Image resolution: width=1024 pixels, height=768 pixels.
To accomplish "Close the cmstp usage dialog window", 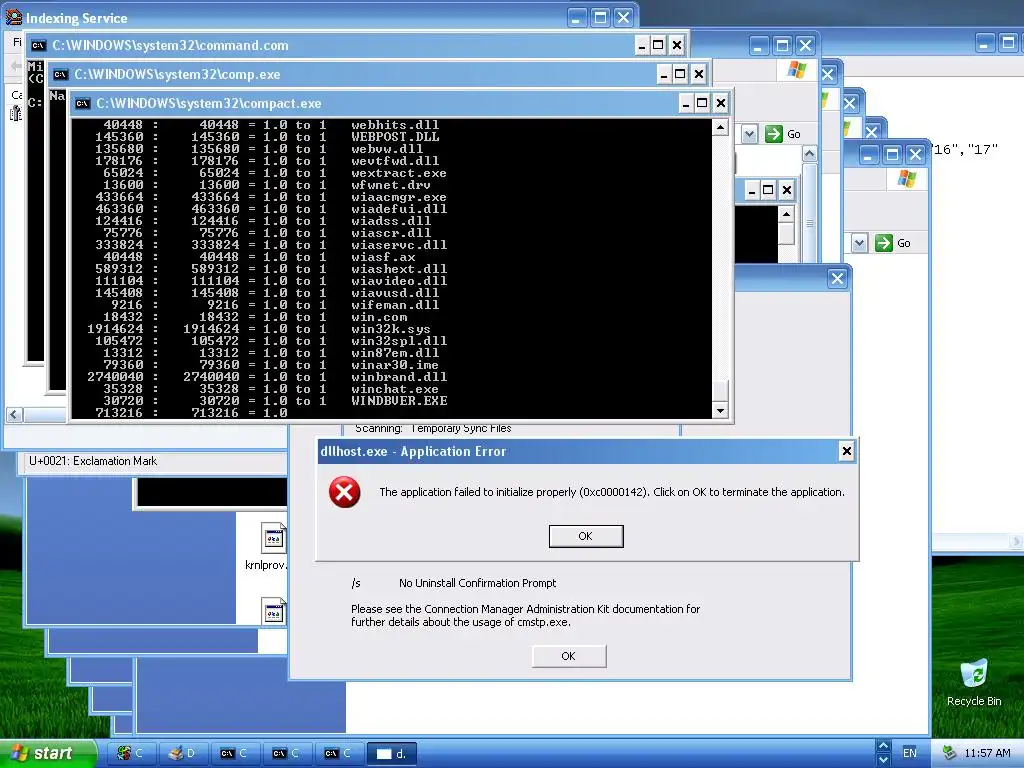I will point(837,279).
